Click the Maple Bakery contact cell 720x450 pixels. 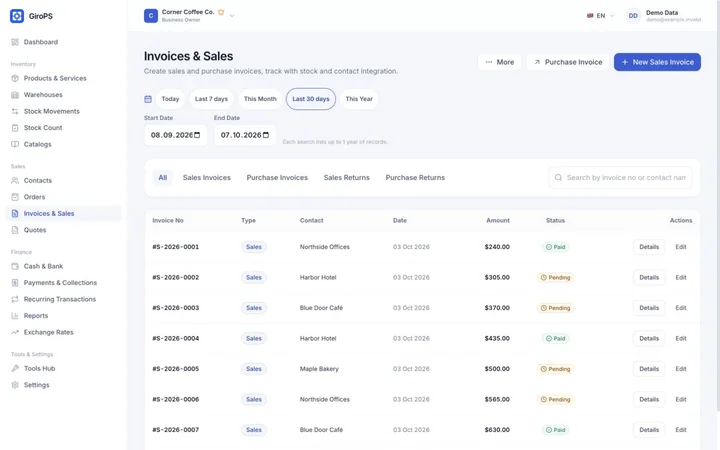click(x=319, y=369)
